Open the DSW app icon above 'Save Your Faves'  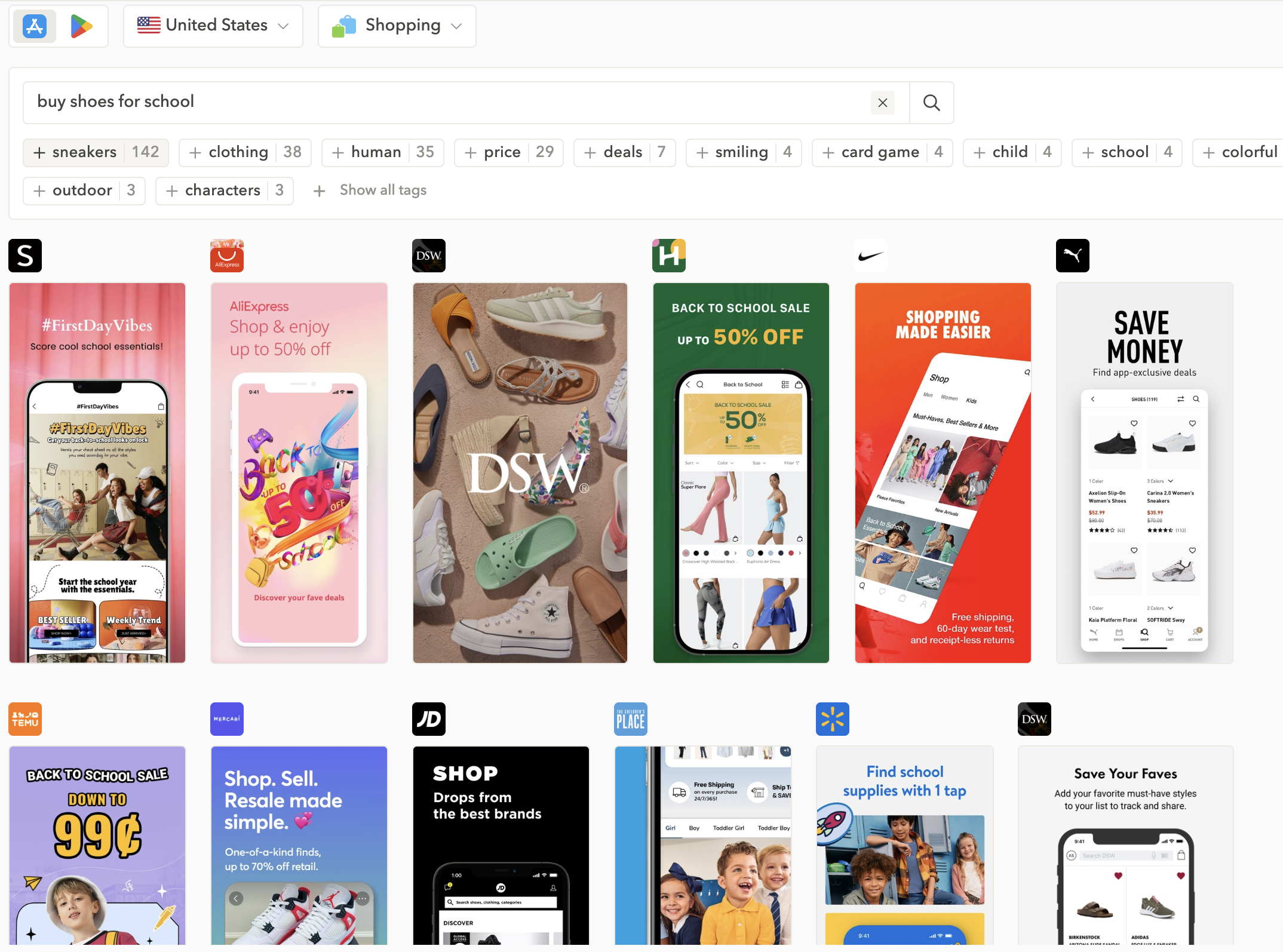pos(1035,719)
